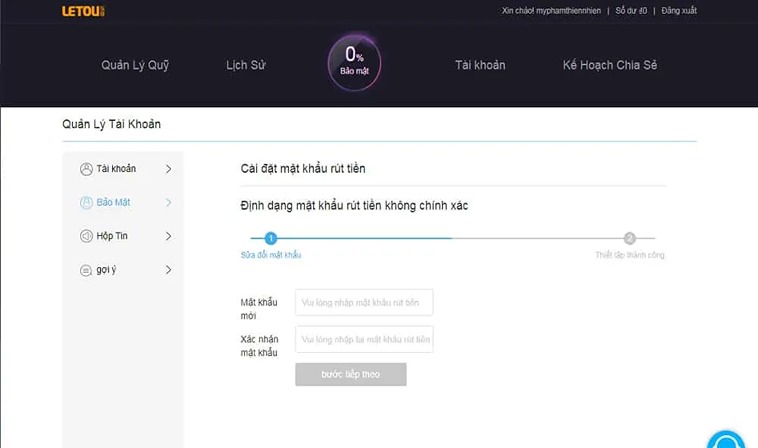Open the live chat support bubble

[x=726, y=439]
